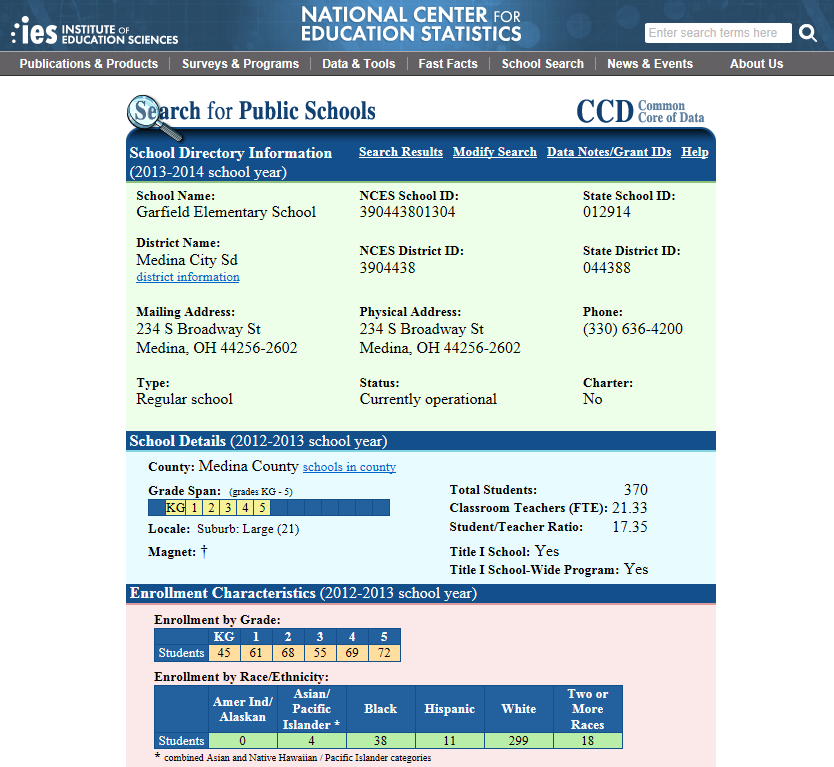
Task: Open the Fast Facts menu item
Action: point(448,64)
